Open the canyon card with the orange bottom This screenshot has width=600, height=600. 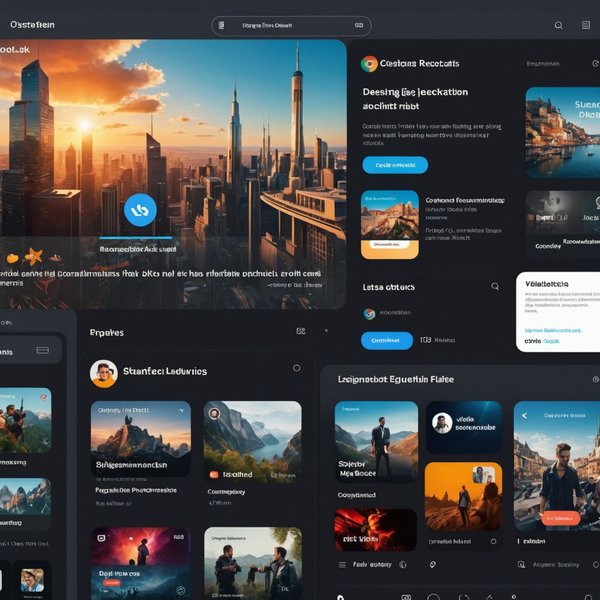tap(390, 225)
